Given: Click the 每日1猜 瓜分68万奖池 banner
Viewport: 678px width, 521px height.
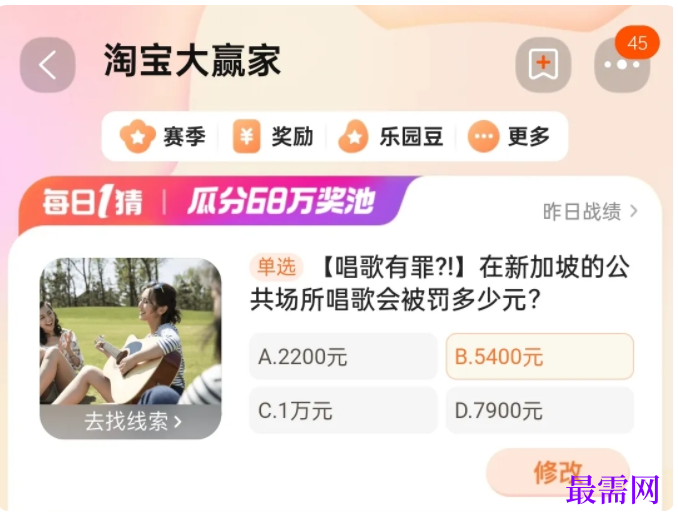Looking at the screenshot, I should point(212,201).
